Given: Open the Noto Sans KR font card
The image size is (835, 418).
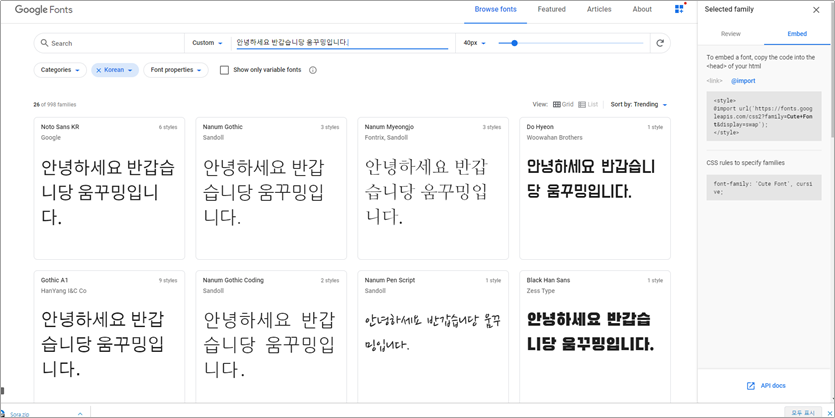Looking at the screenshot, I should 109,188.
